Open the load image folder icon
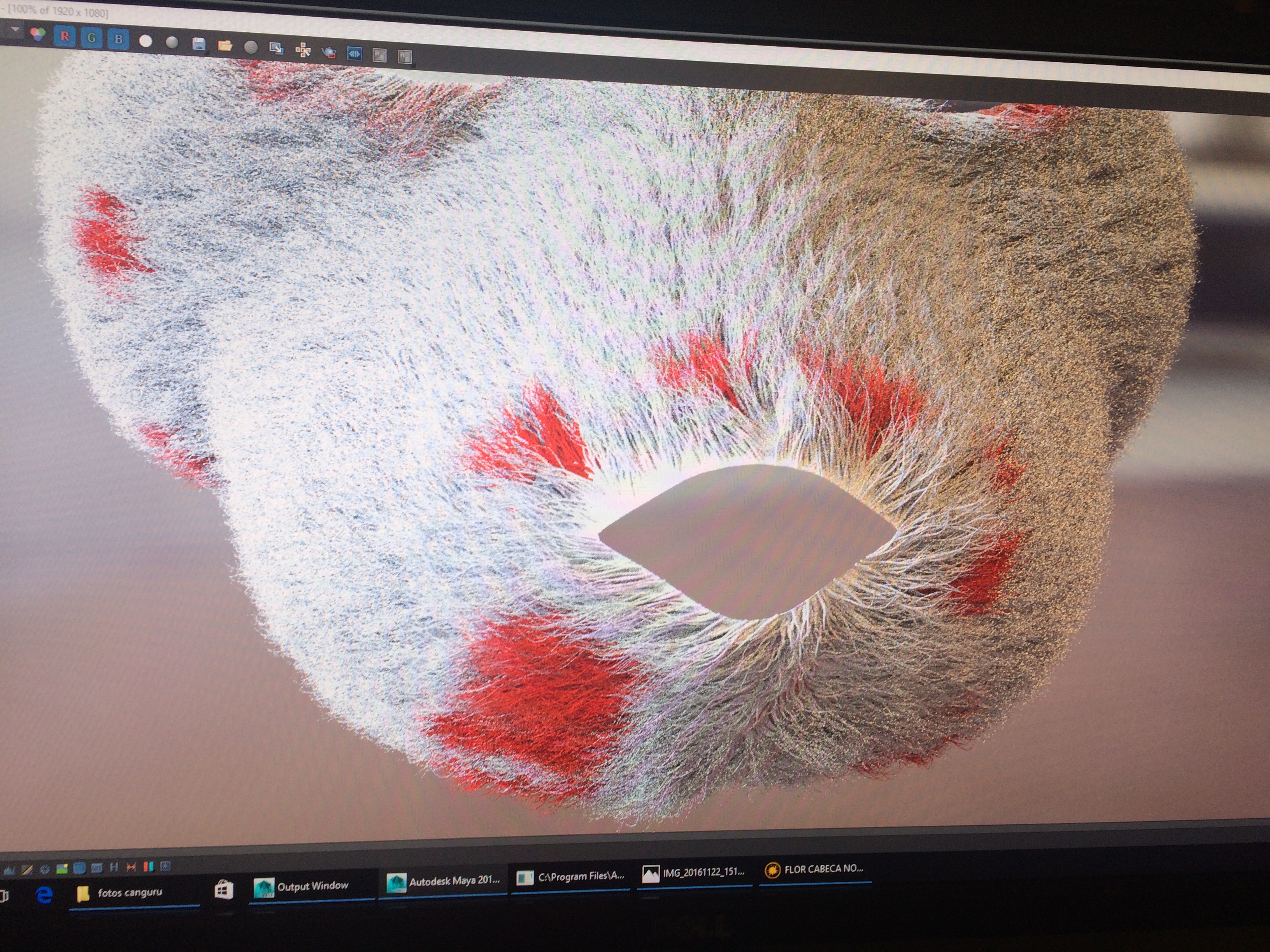 (225, 45)
